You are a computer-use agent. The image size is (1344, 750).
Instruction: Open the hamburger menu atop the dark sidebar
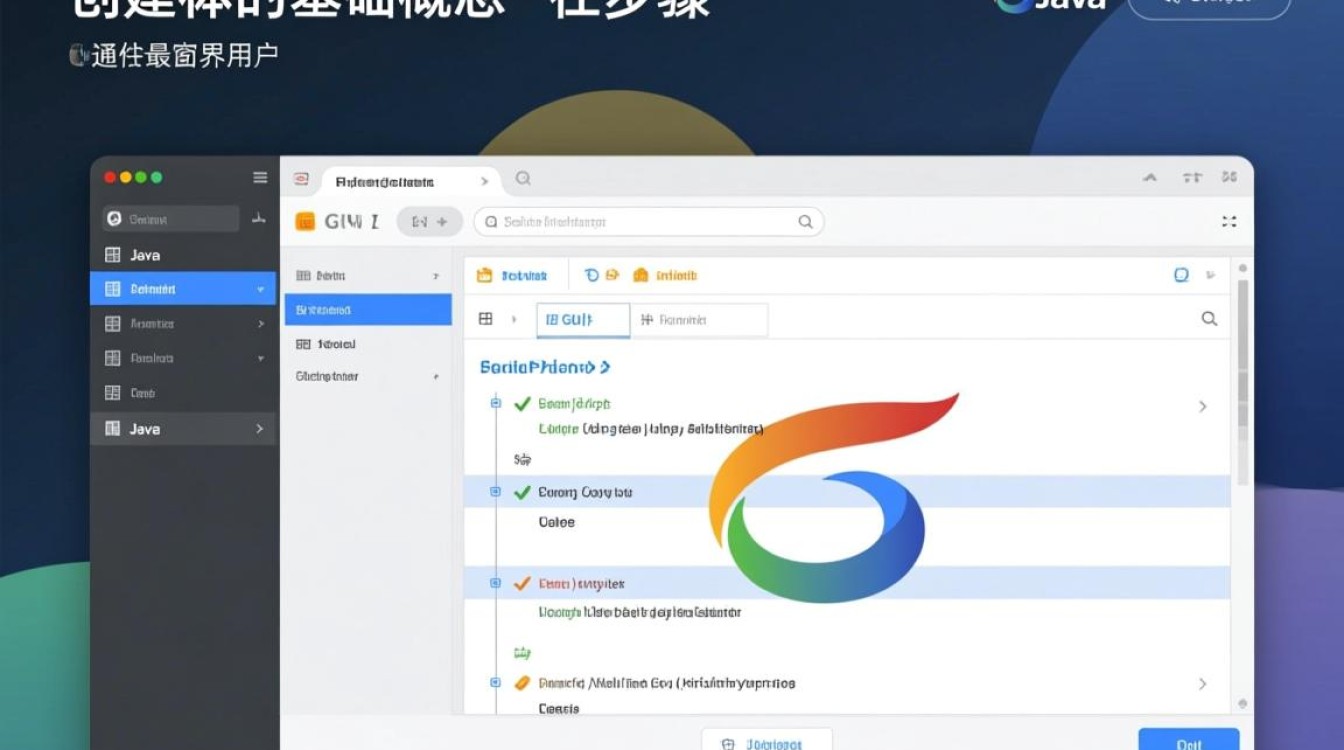coord(260,177)
